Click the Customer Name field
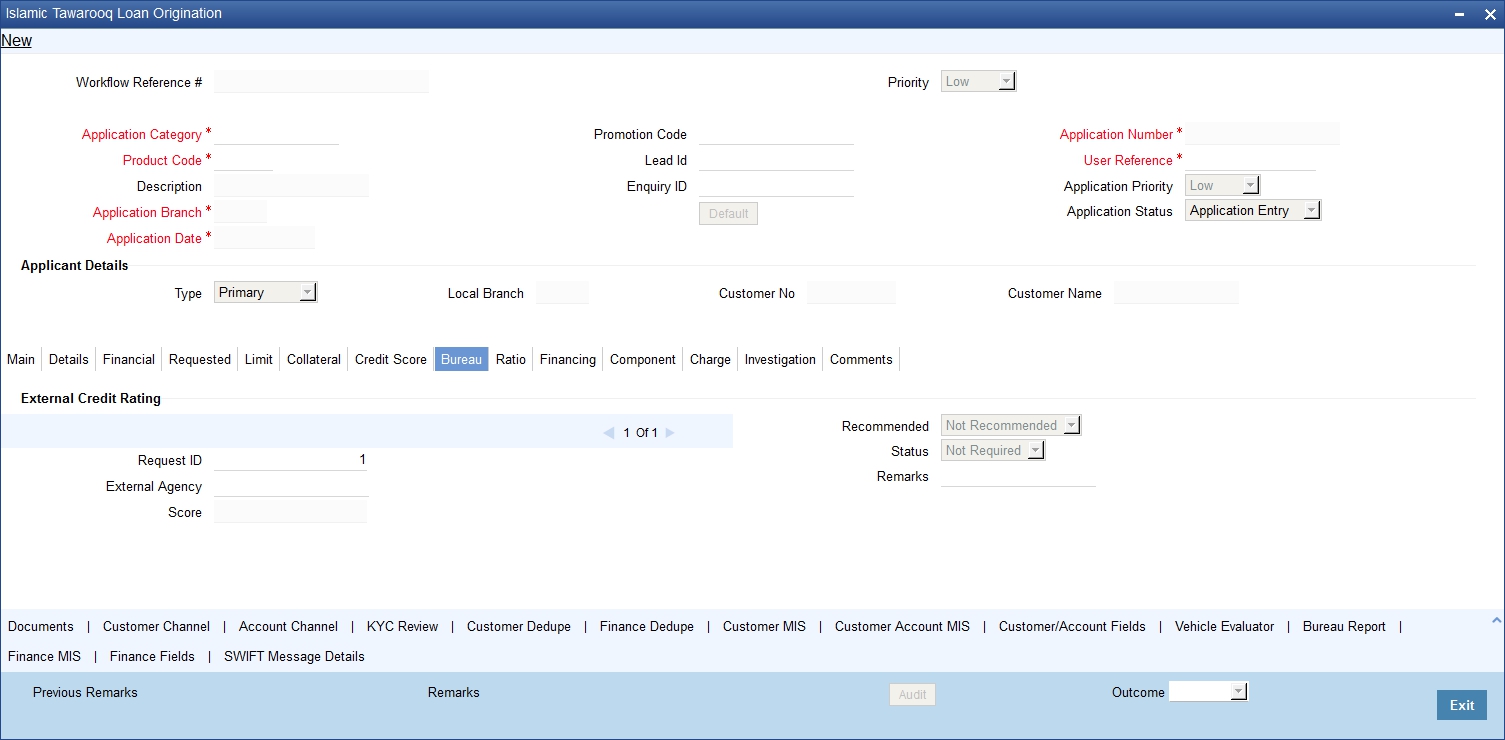Screen dimensions: 1505x740 point(1176,293)
